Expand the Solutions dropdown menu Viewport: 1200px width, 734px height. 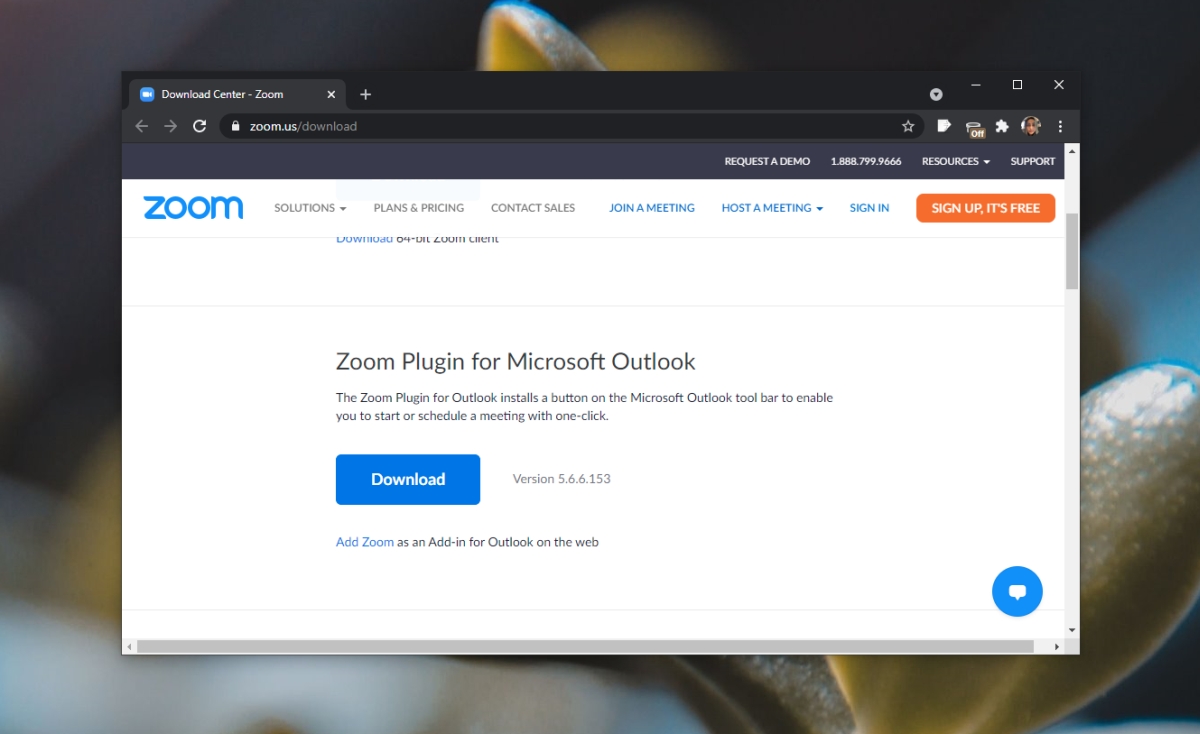point(310,208)
